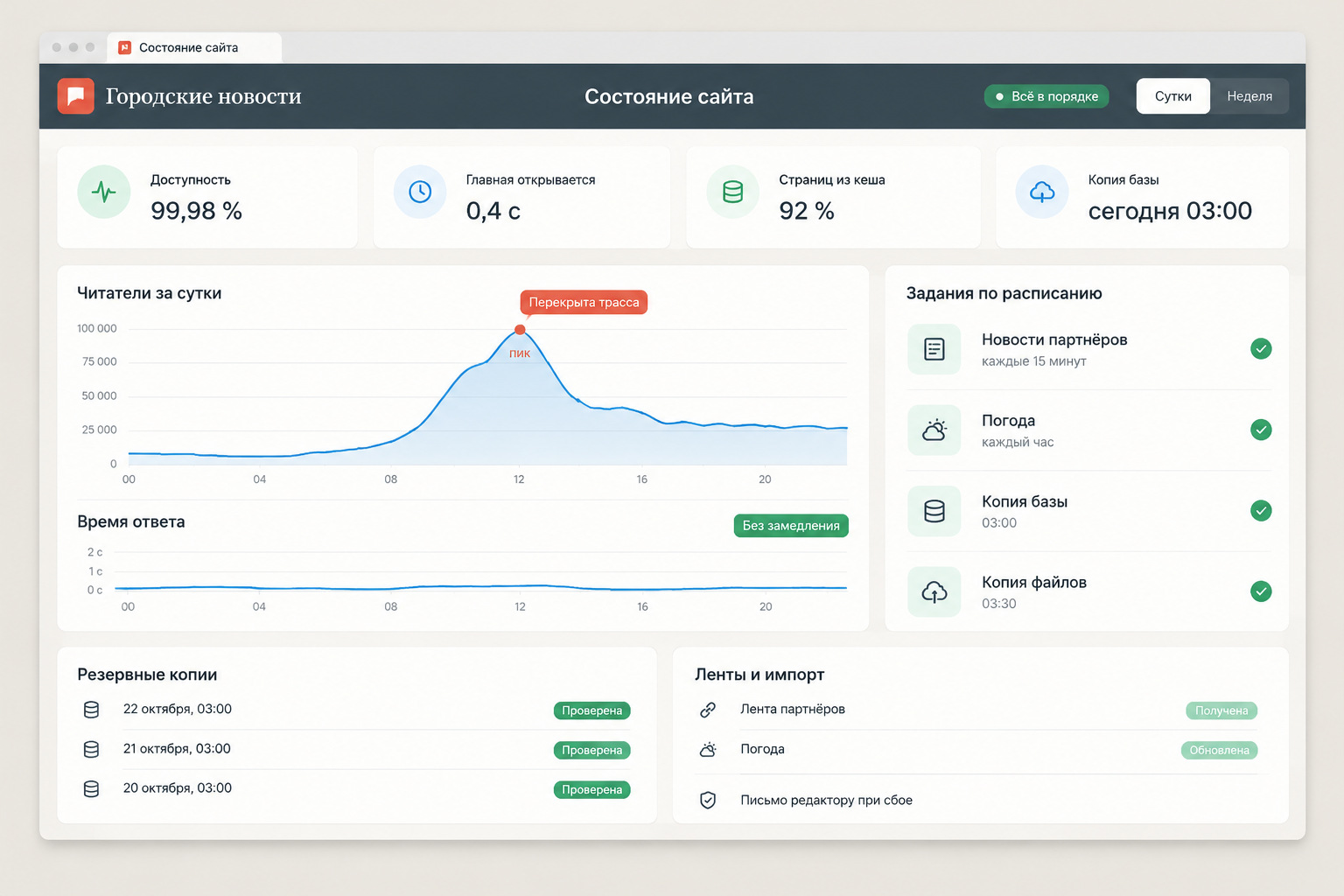Click the database icon beside 22 октября backup
The height and width of the screenshot is (896, 1344).
(91, 710)
